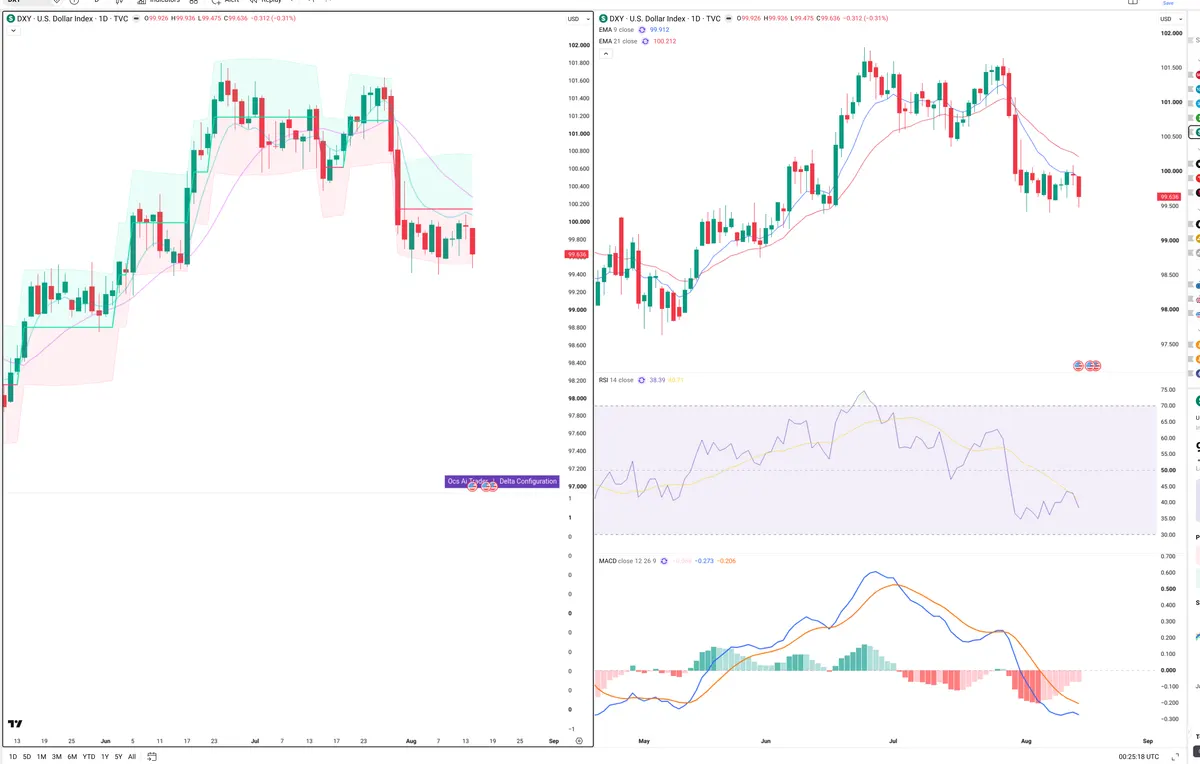Click the icon next to RSI 14 close

coord(641,380)
